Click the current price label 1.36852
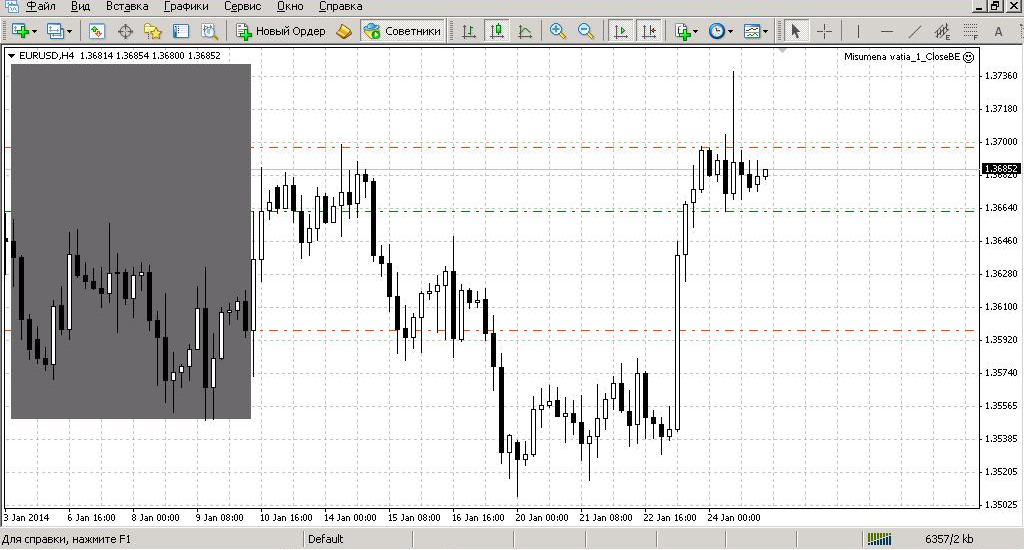This screenshot has height=550, width=1024. pyautogui.click(x=1001, y=169)
